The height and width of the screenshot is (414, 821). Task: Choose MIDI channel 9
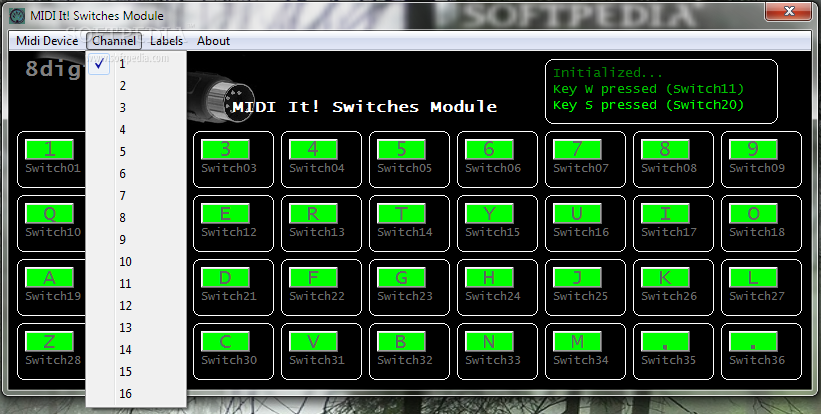pyautogui.click(x=136, y=240)
